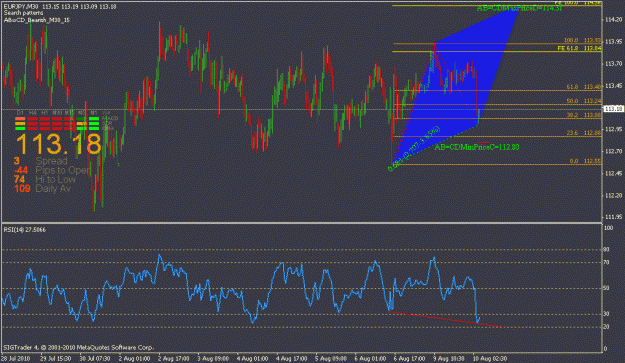
Task: Select the 109 daily average value
Action: tap(22, 188)
